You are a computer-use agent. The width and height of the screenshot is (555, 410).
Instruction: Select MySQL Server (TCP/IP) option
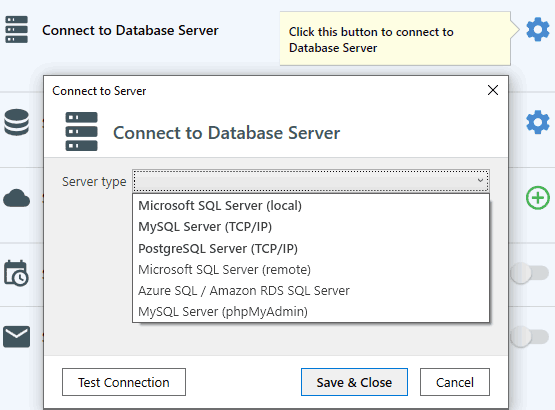[x=311, y=227]
